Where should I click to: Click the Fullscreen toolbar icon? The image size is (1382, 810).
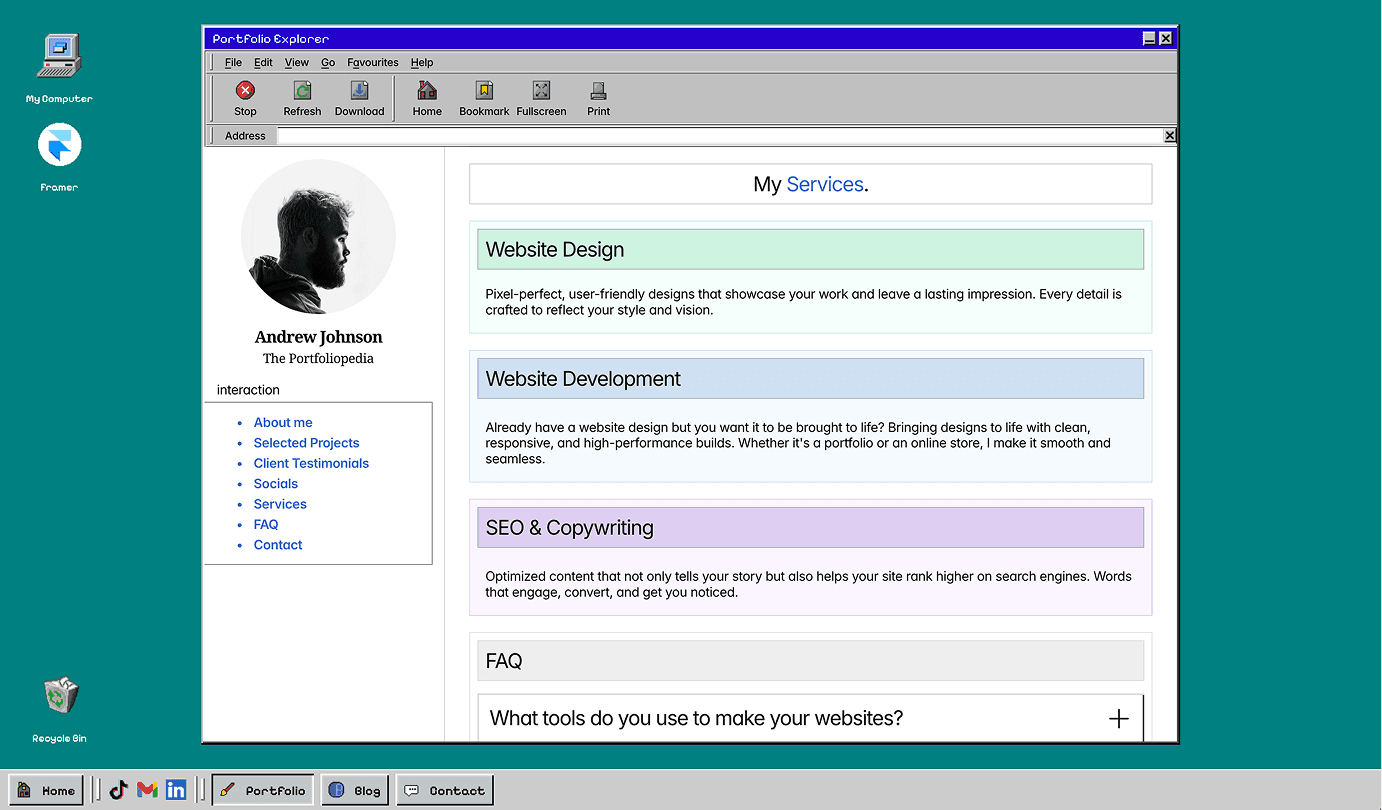click(x=541, y=91)
